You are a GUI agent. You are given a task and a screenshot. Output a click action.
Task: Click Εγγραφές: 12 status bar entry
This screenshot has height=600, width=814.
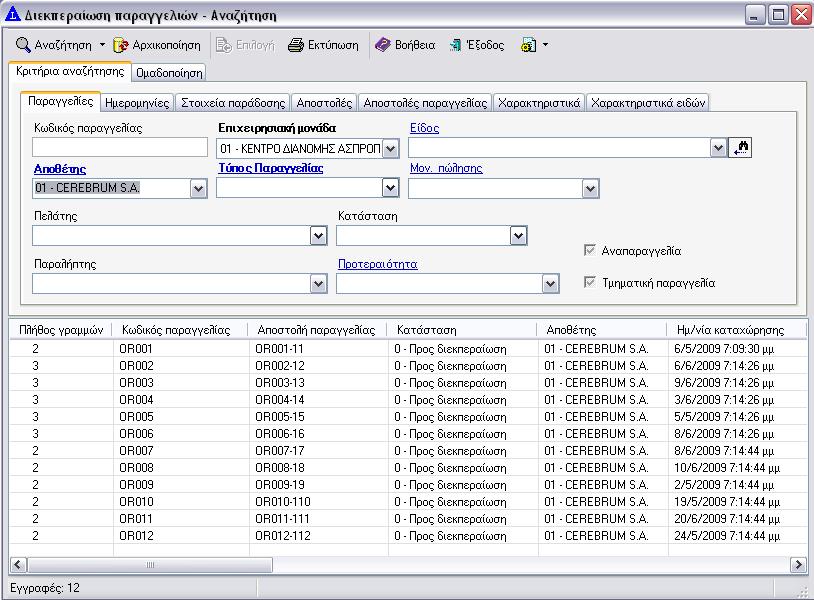point(45,588)
